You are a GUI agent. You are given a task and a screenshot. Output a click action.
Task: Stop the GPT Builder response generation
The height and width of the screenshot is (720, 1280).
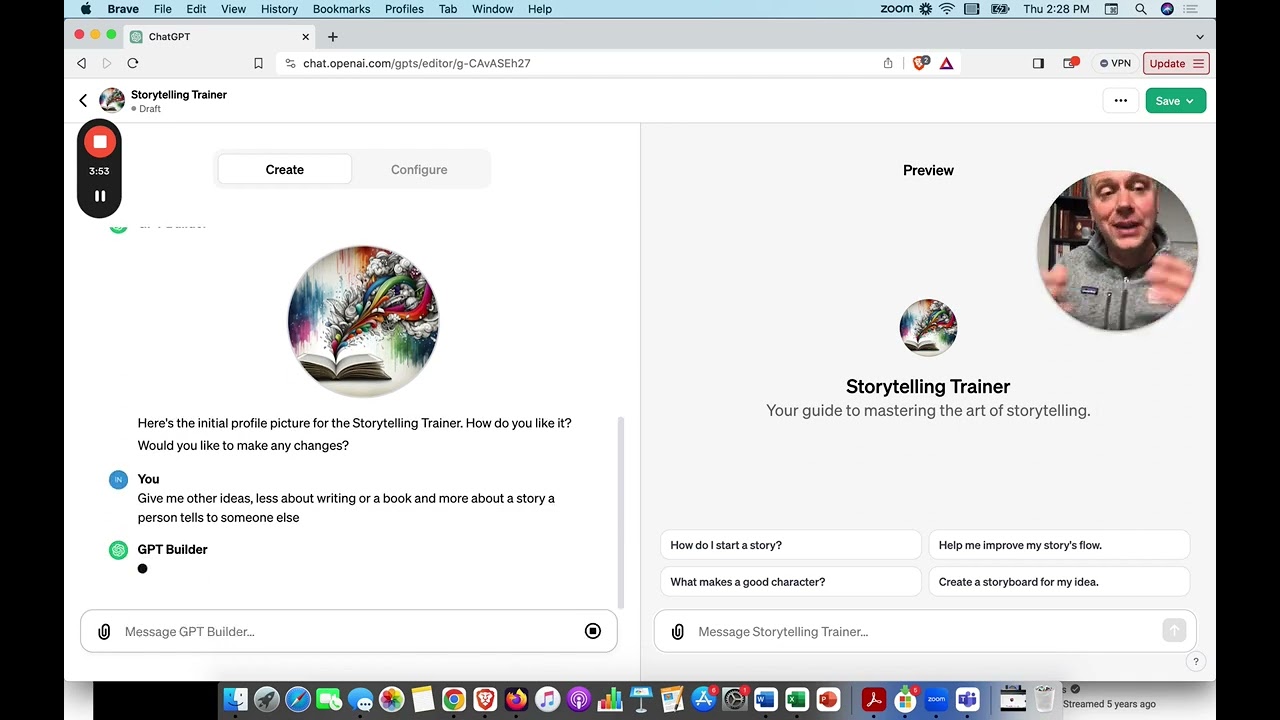592,631
